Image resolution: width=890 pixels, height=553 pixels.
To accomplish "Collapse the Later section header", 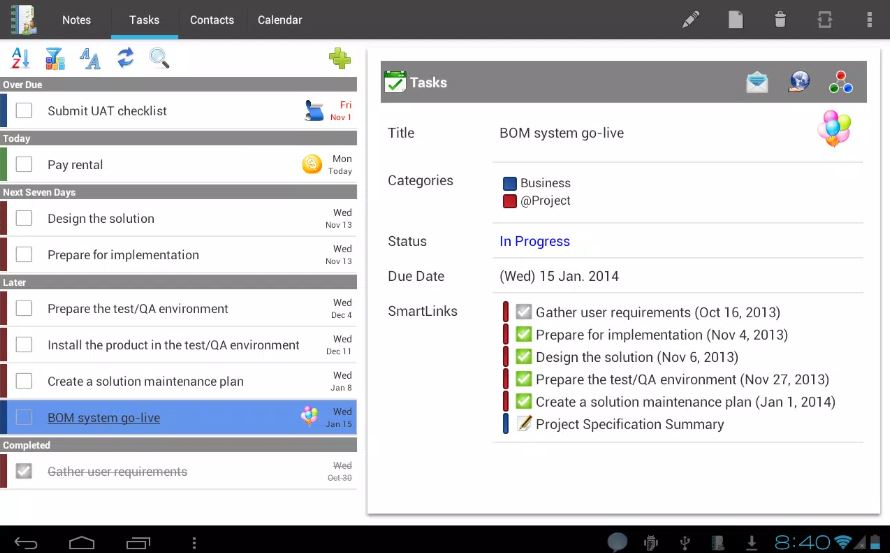I will pyautogui.click(x=178, y=282).
